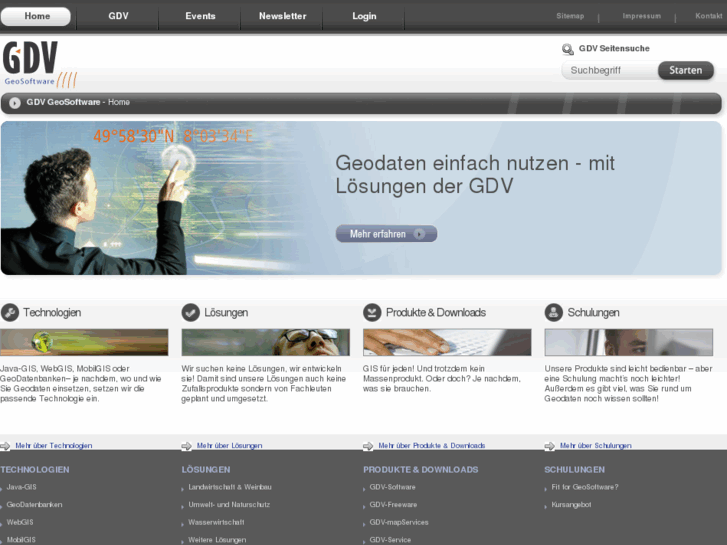Open the Weitere Lösungen footer link

point(217,540)
